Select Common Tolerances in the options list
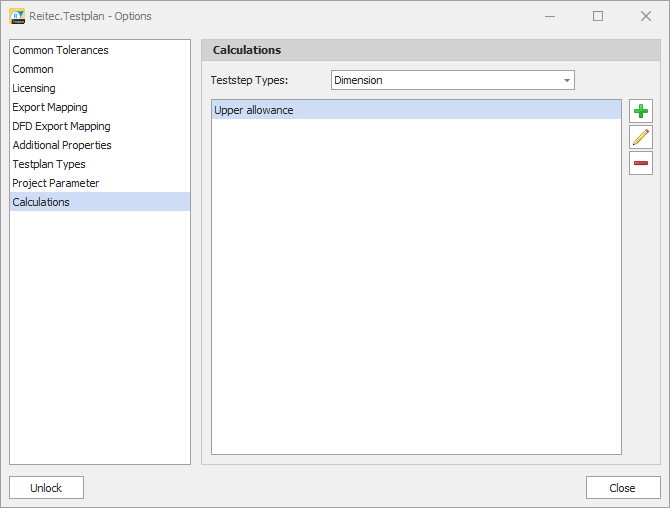 click(60, 50)
